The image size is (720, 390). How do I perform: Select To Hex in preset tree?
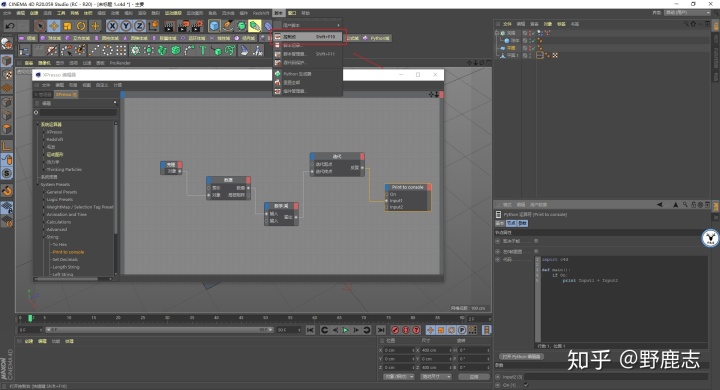click(60, 244)
